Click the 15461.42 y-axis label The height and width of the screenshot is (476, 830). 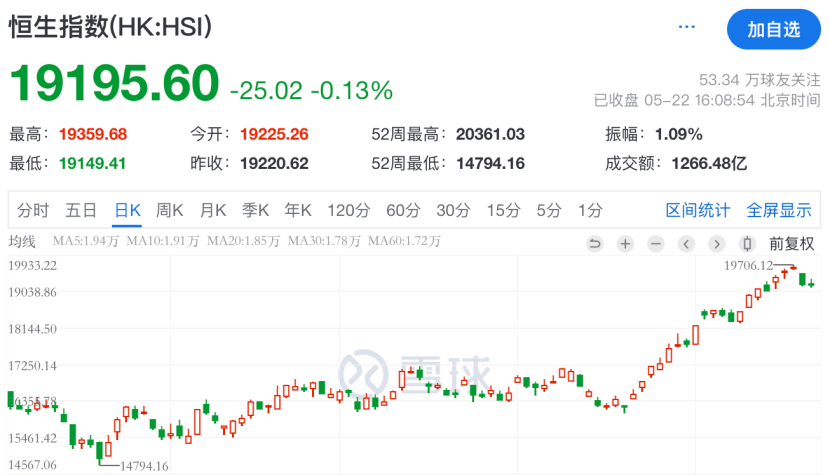tap(32, 438)
